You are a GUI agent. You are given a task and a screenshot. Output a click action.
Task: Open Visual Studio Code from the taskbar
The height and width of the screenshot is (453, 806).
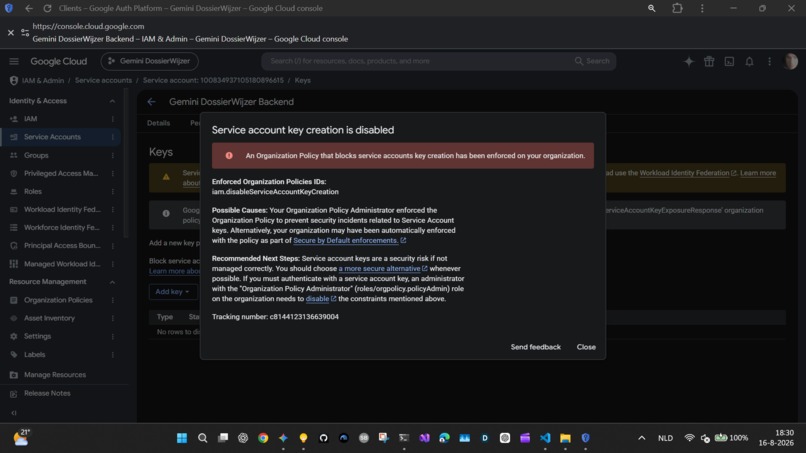(545, 438)
